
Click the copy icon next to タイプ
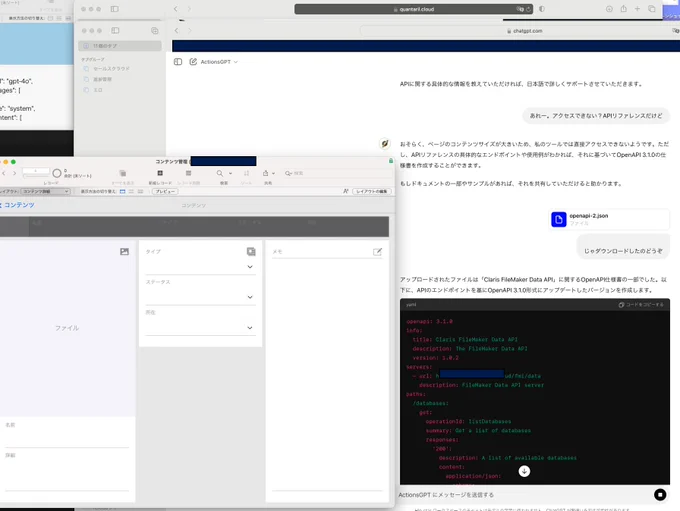251,252
